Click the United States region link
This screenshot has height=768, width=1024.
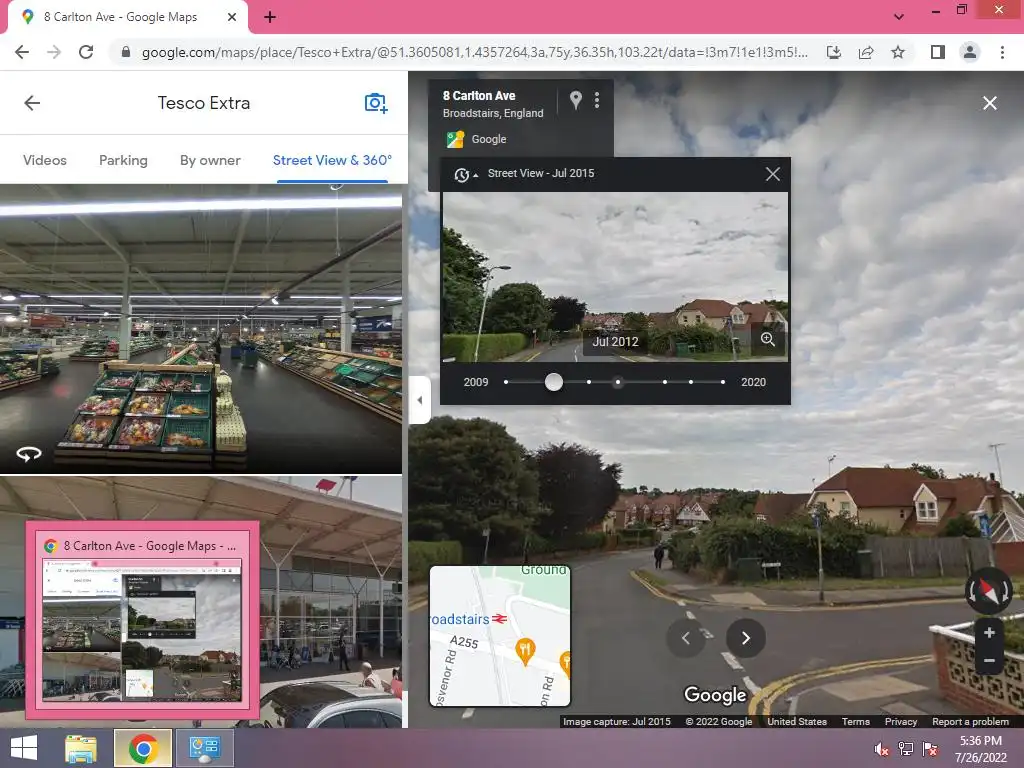coord(797,722)
